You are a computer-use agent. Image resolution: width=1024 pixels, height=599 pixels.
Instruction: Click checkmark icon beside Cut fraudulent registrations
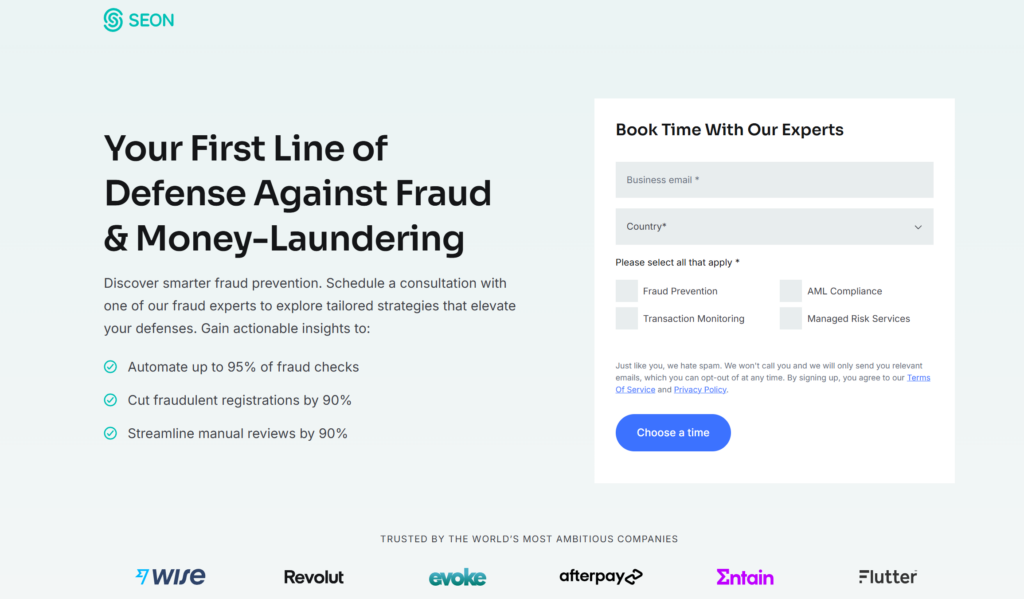pos(111,400)
